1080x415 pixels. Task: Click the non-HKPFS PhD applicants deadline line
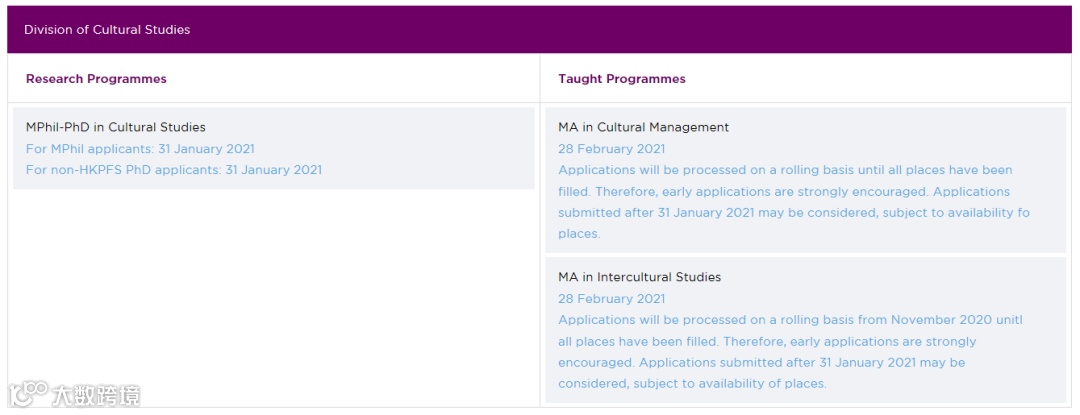[174, 170]
